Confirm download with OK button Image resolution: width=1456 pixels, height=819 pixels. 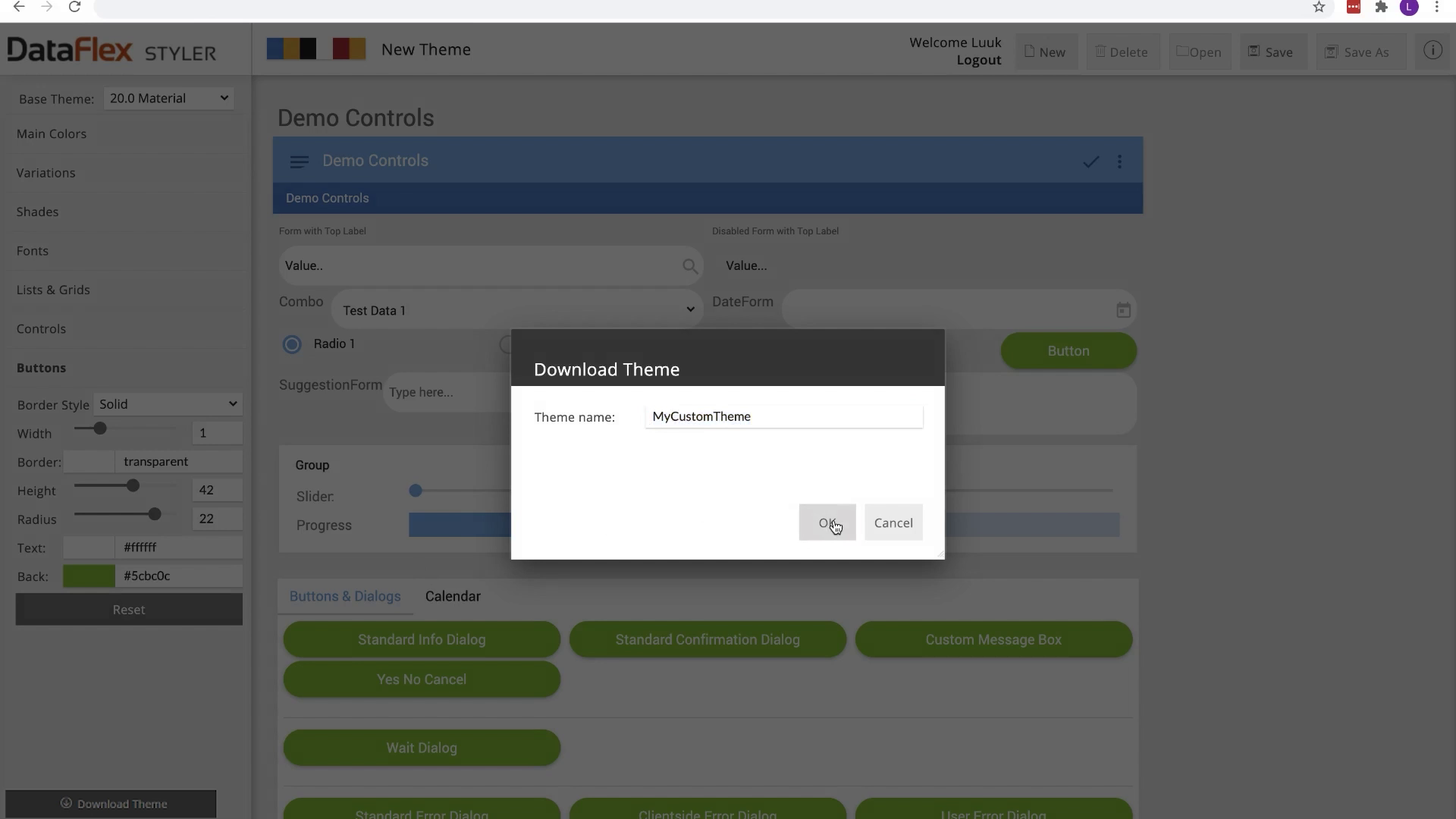point(827,522)
